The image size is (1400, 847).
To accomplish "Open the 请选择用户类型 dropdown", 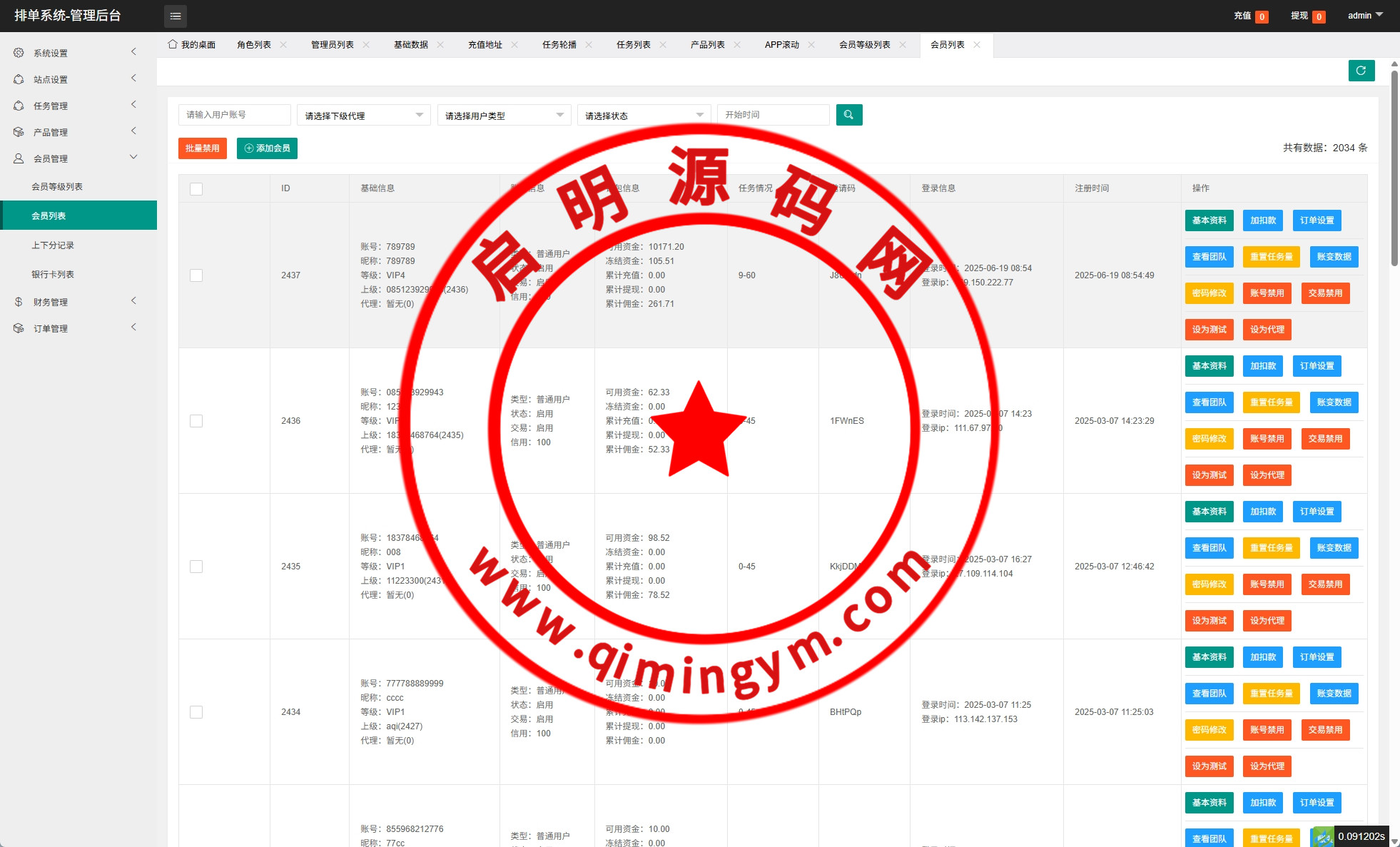I will 504,116.
